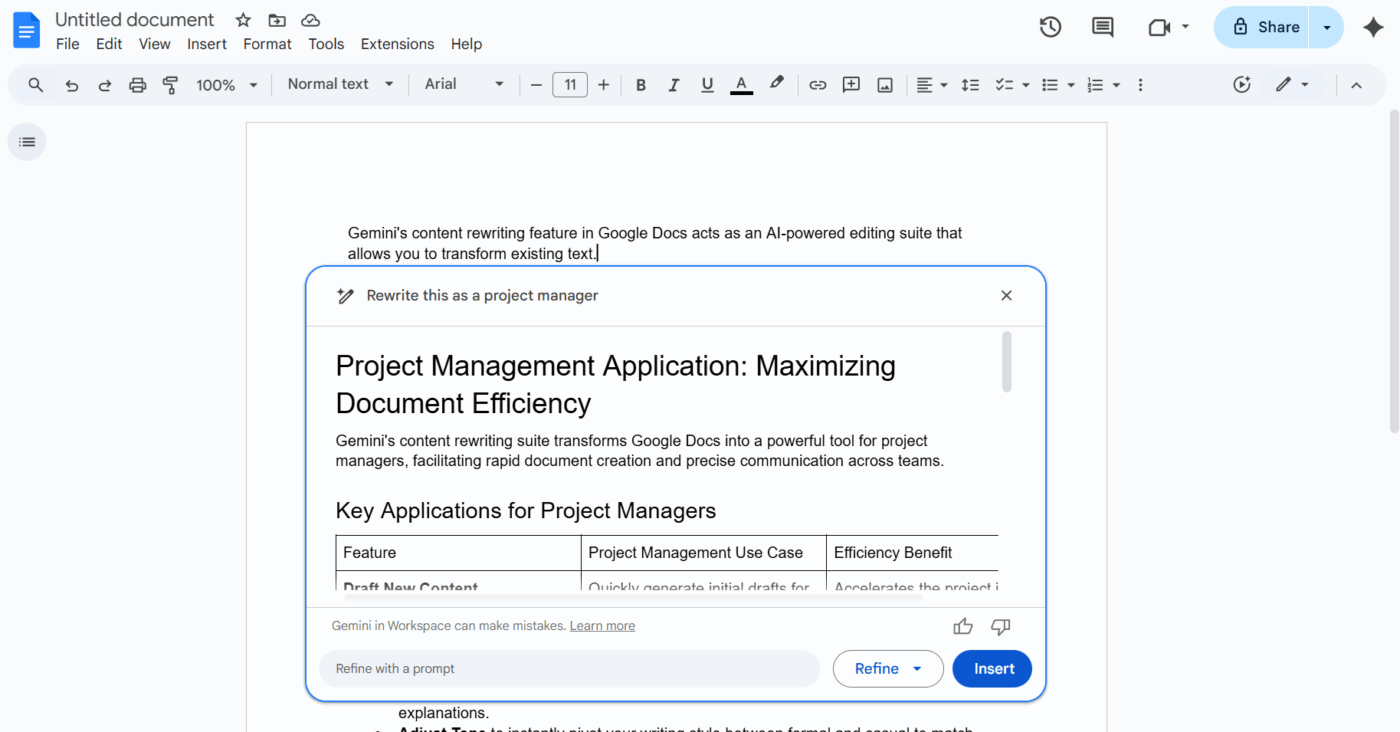Click the insert image icon
The image size is (1400, 732).
pos(884,85)
